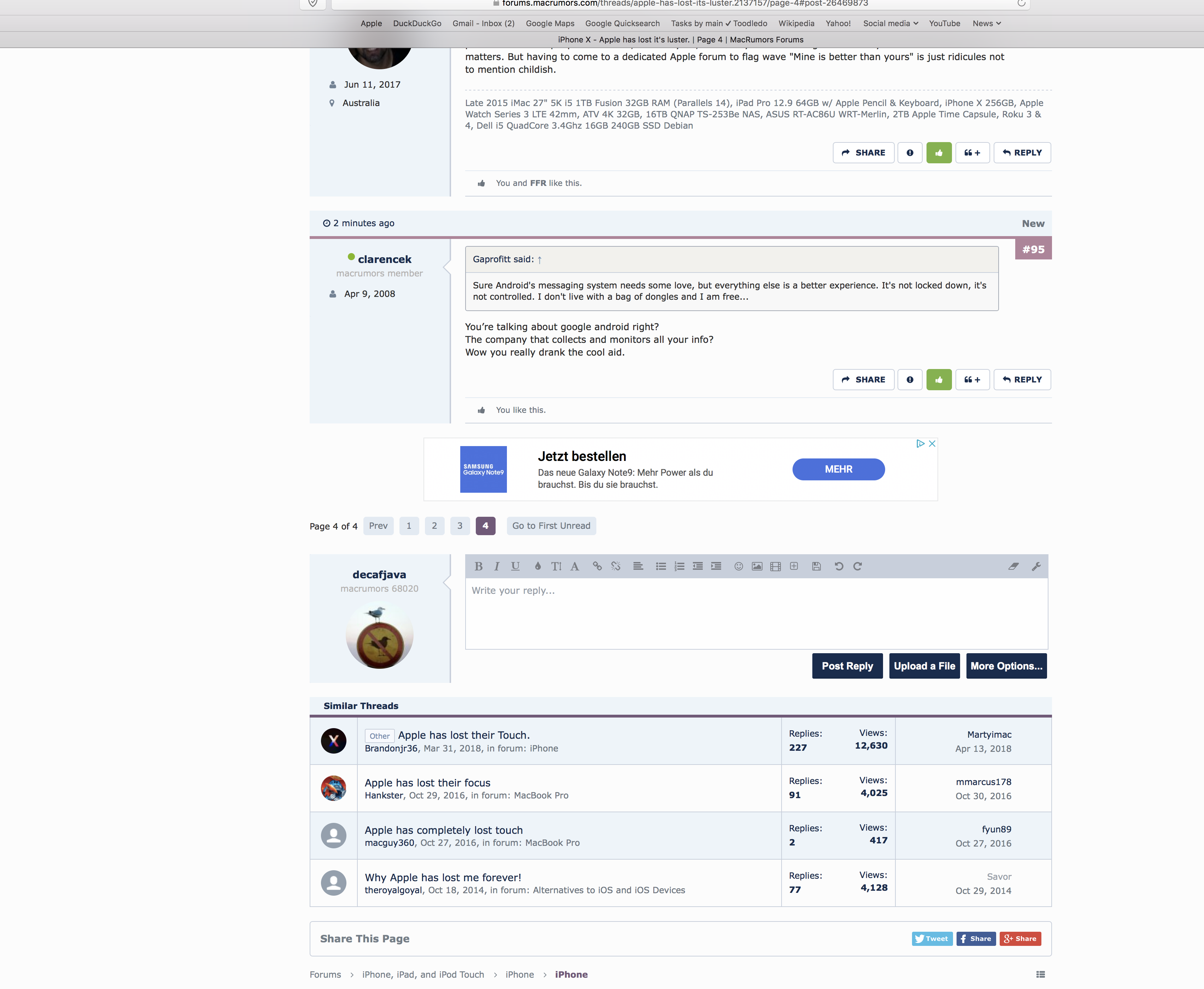1204x989 pixels.
Task: Click the font size tool in editor
Action: (556, 566)
